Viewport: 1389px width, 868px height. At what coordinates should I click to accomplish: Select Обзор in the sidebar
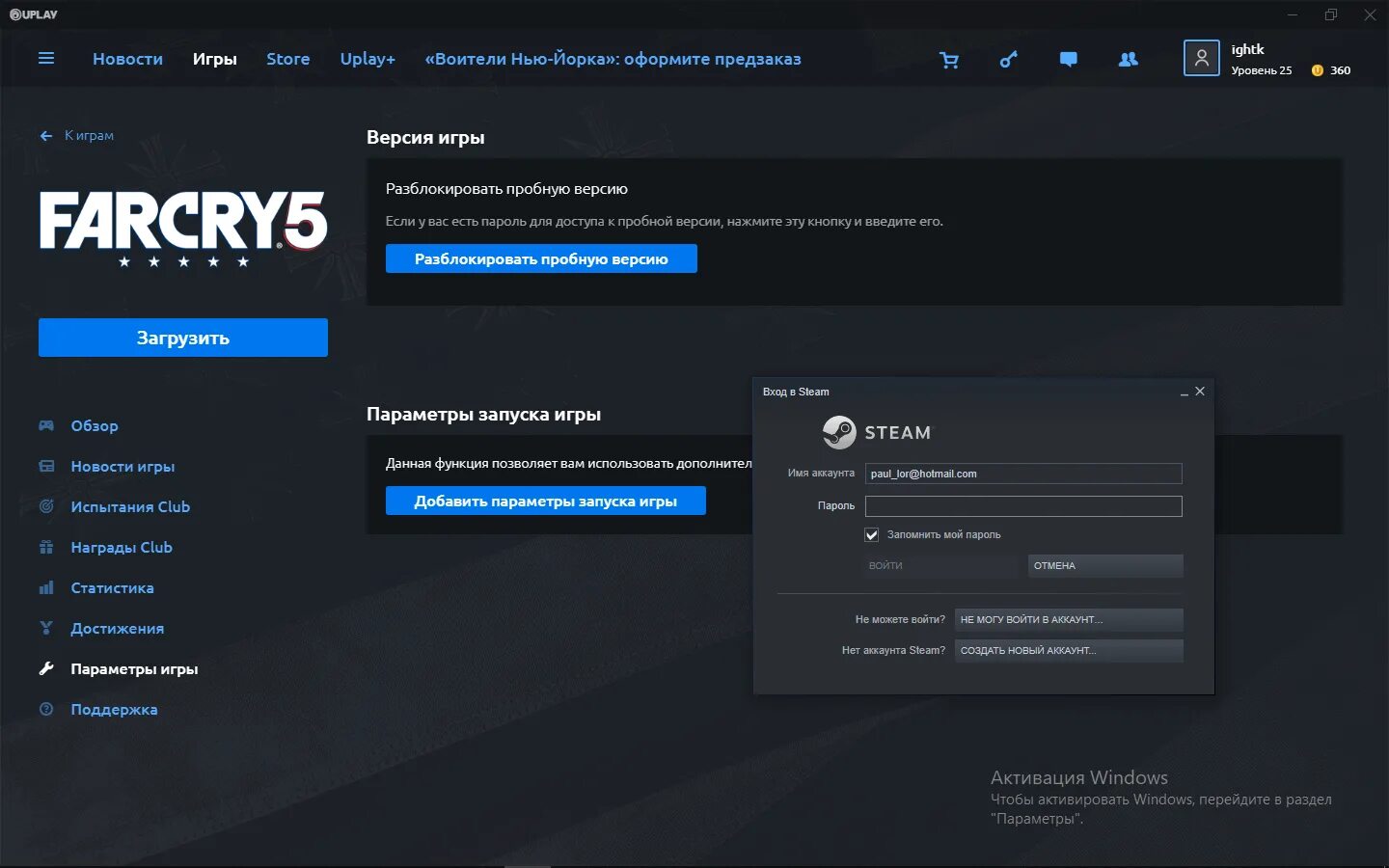point(95,425)
